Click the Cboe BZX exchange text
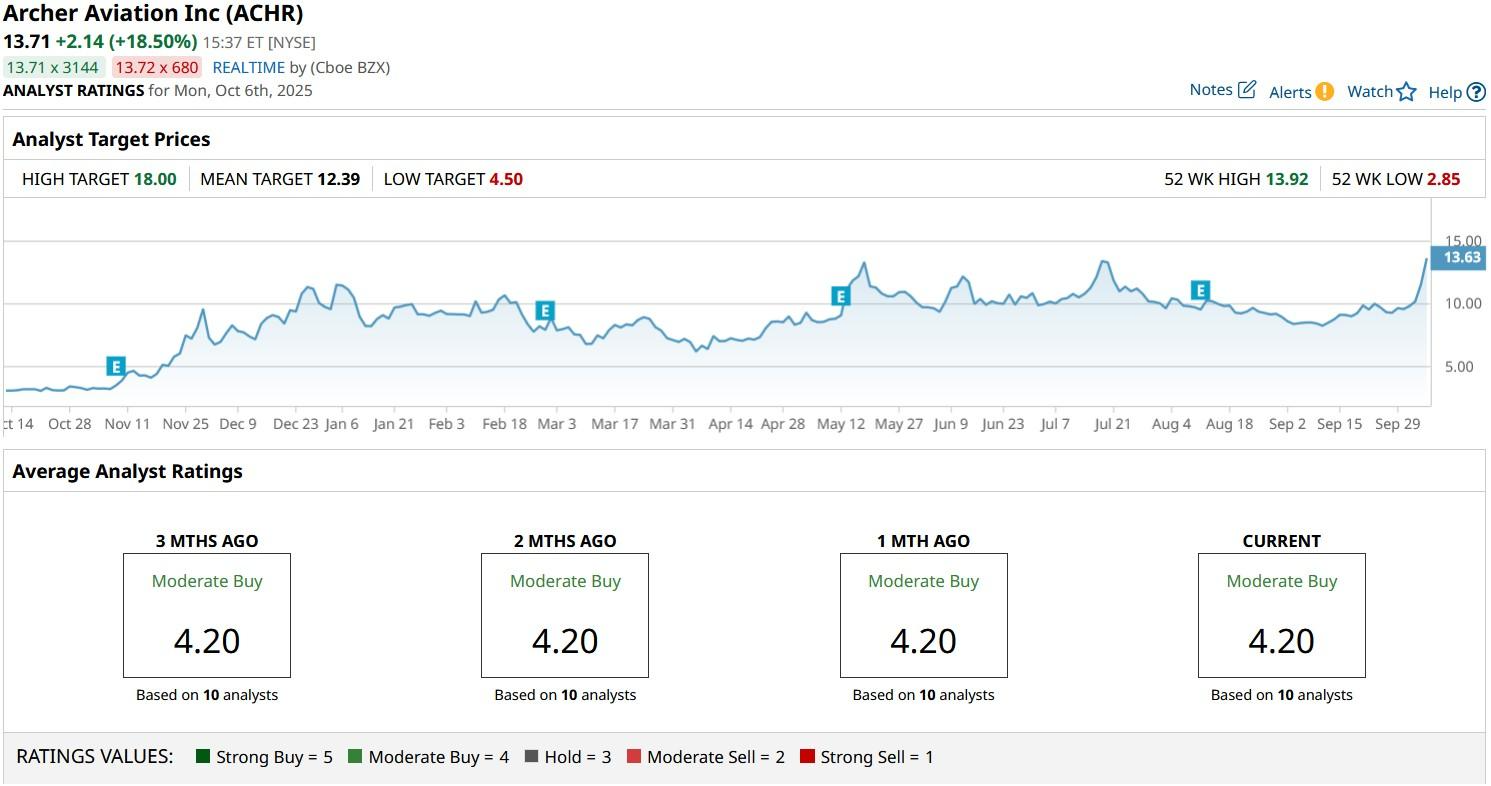 tap(350, 67)
